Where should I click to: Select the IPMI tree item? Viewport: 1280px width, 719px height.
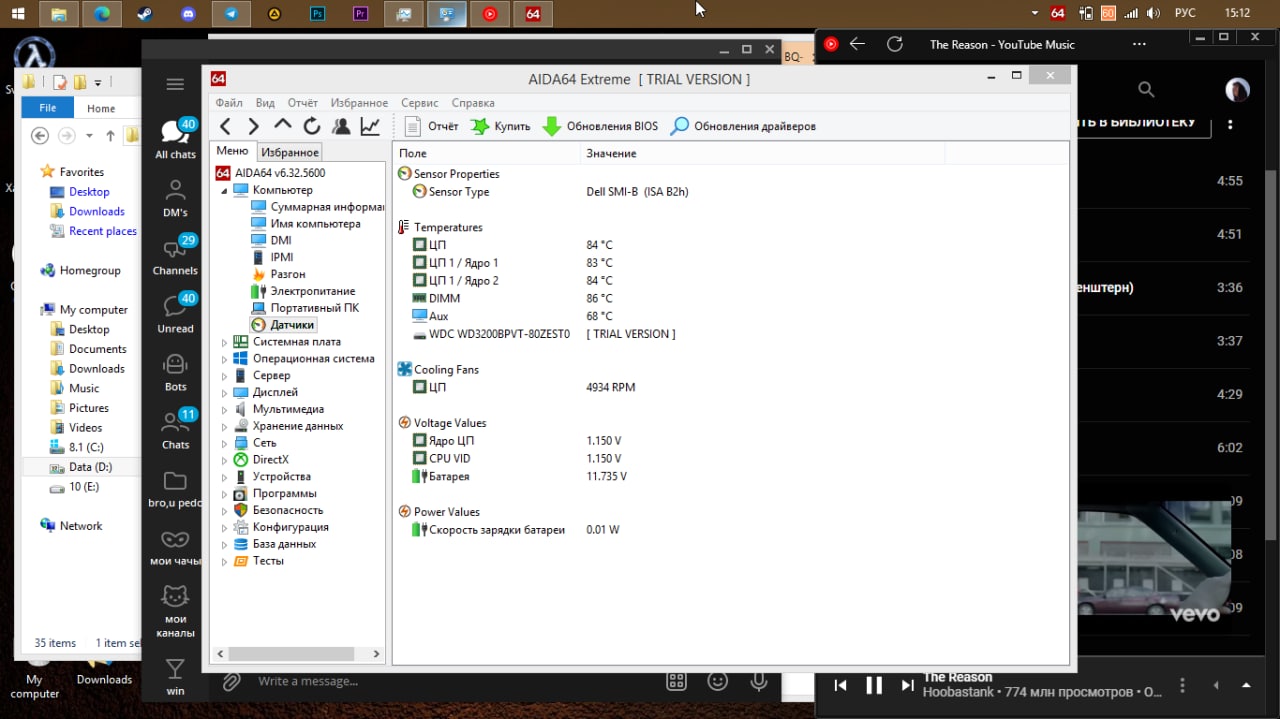click(272, 258)
